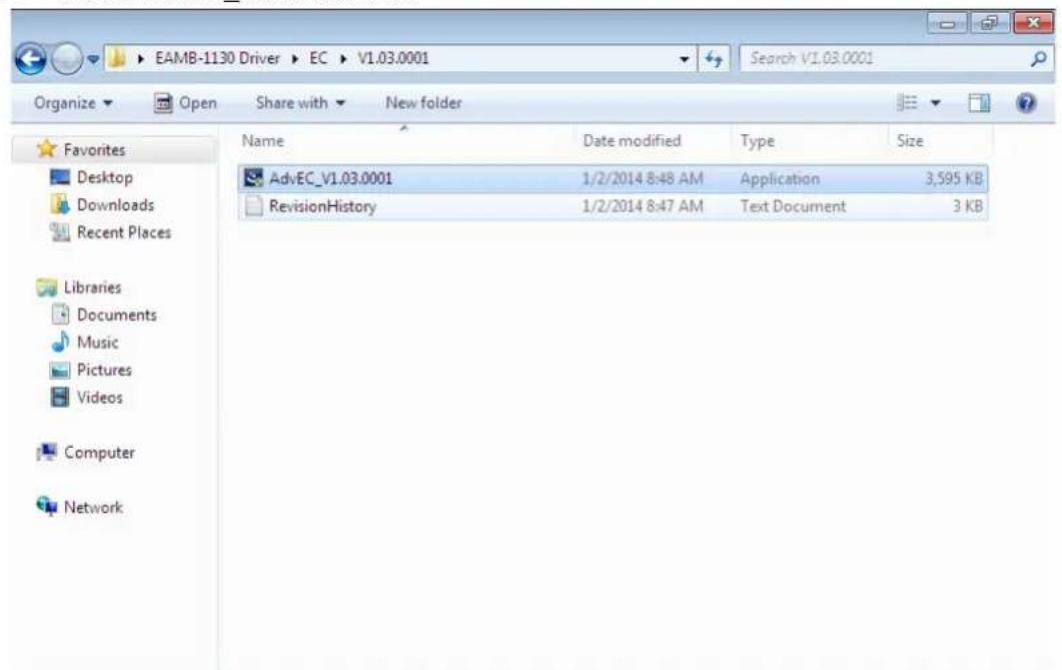Open Downloads in the navigation pane
This screenshot has width=1062, height=670.
coord(115,205)
